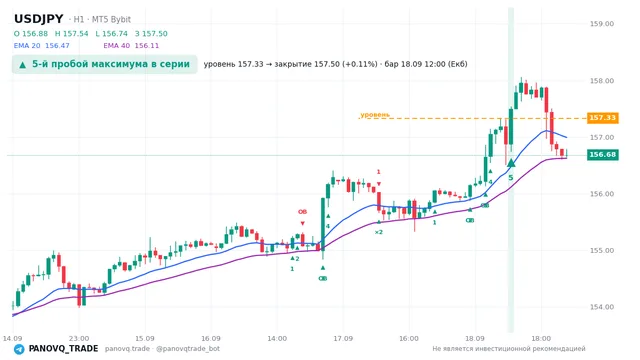Screen dimensions: 640x360
Task: Click the '3 157.50' close value
Action: (x=151, y=34)
